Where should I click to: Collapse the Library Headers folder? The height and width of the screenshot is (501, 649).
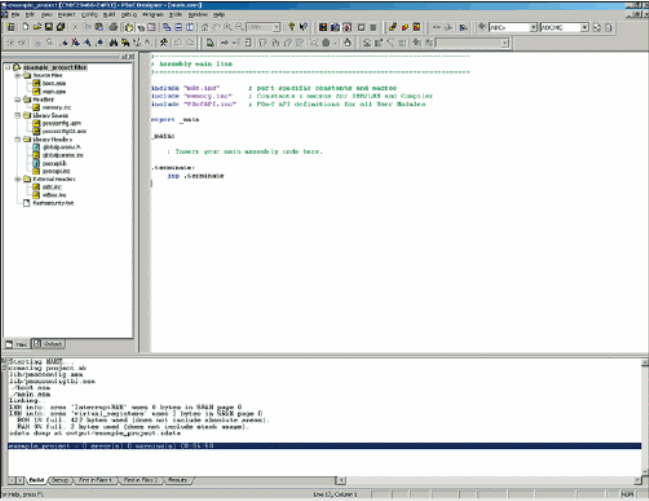17,139
